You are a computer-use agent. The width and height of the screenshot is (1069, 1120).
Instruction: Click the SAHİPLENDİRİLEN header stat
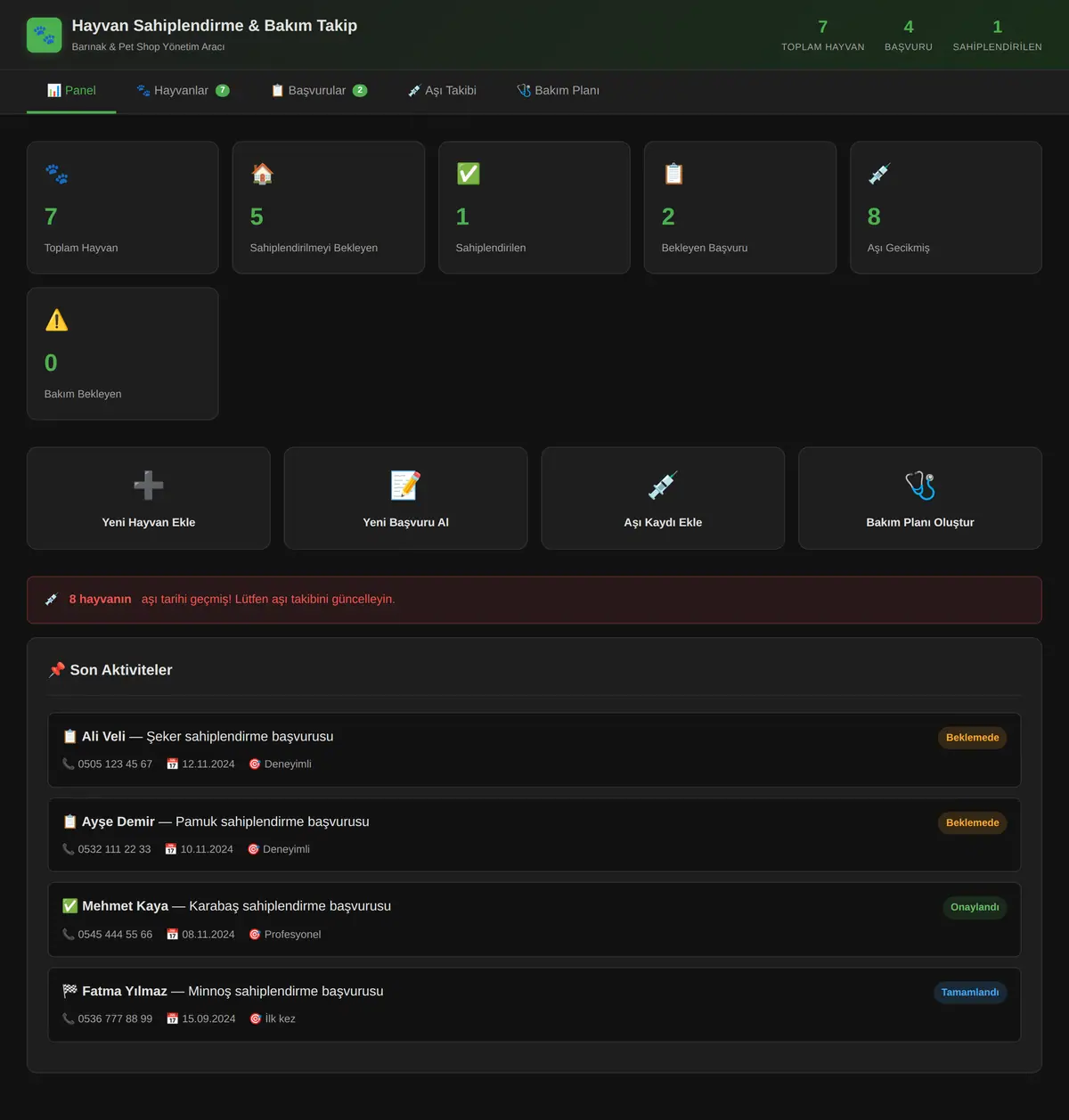click(x=997, y=35)
